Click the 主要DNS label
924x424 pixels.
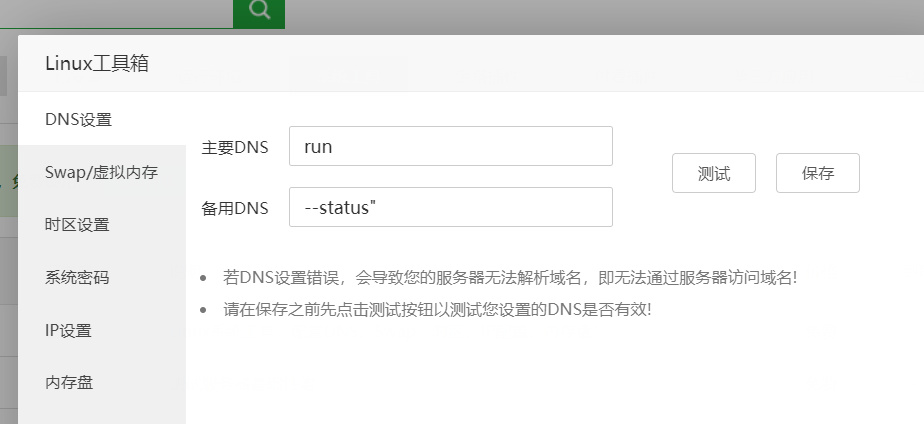pyautogui.click(x=235, y=147)
